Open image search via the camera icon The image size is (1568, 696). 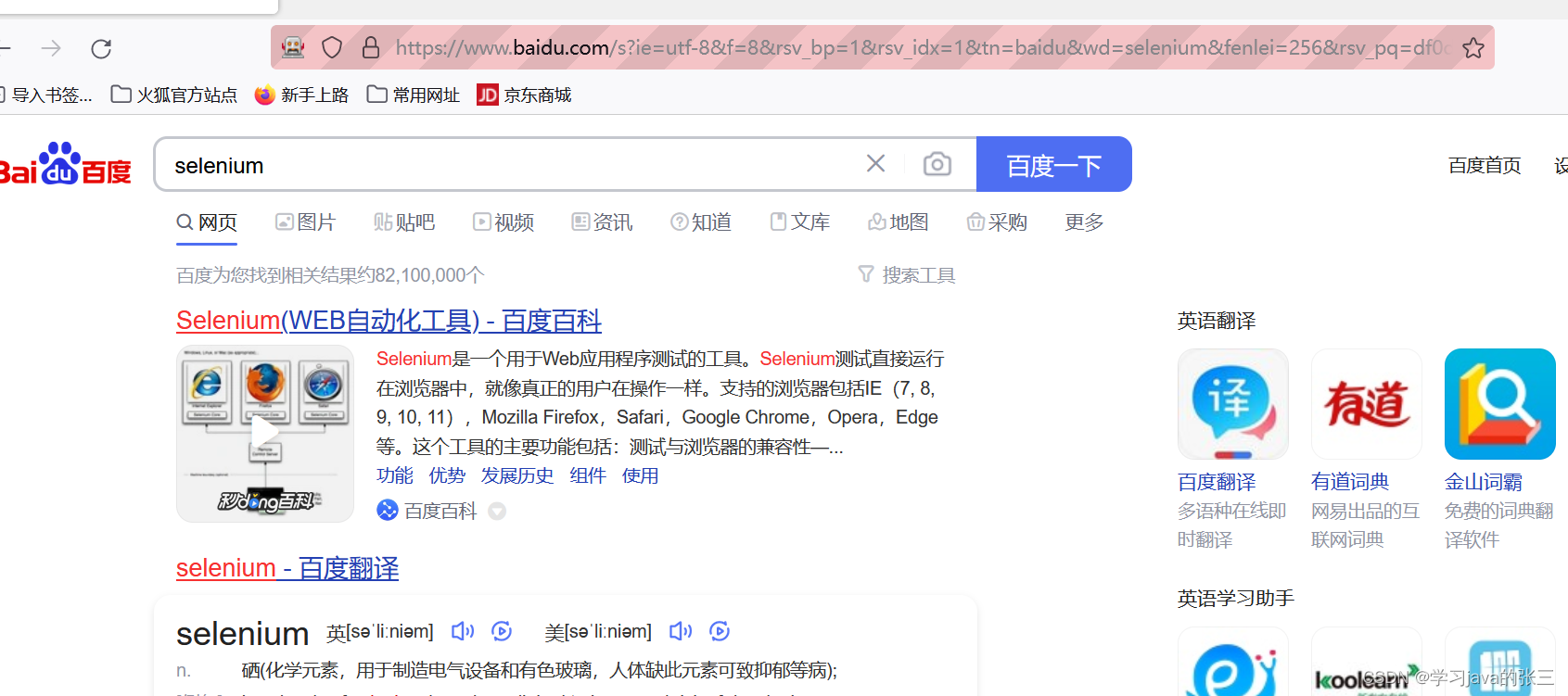pos(937,164)
